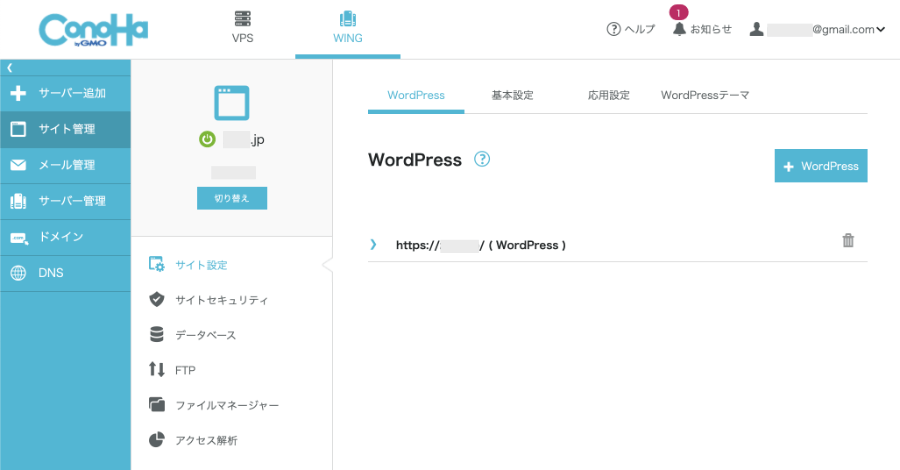Click the ConoHa by GMO logo
This screenshot has height=470, width=900.
94,30
